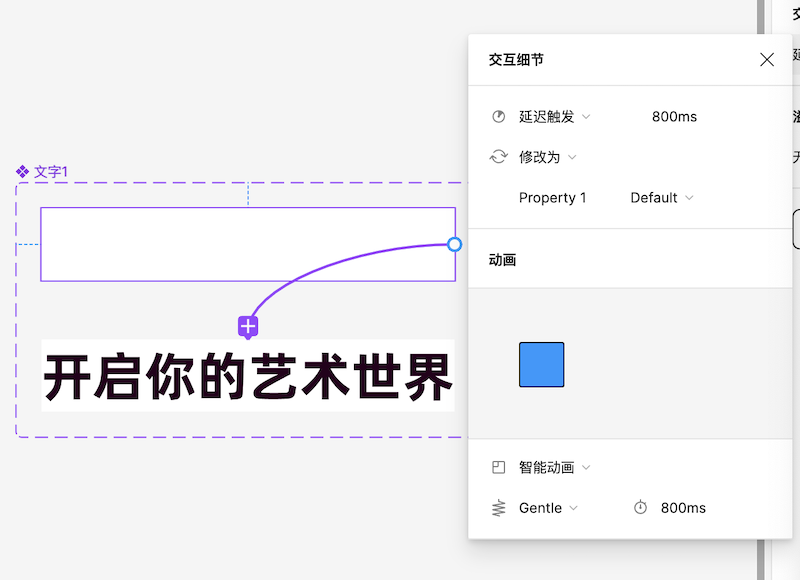Click the blue connector endpoint circle
This screenshot has width=800, height=580.
[x=455, y=244]
